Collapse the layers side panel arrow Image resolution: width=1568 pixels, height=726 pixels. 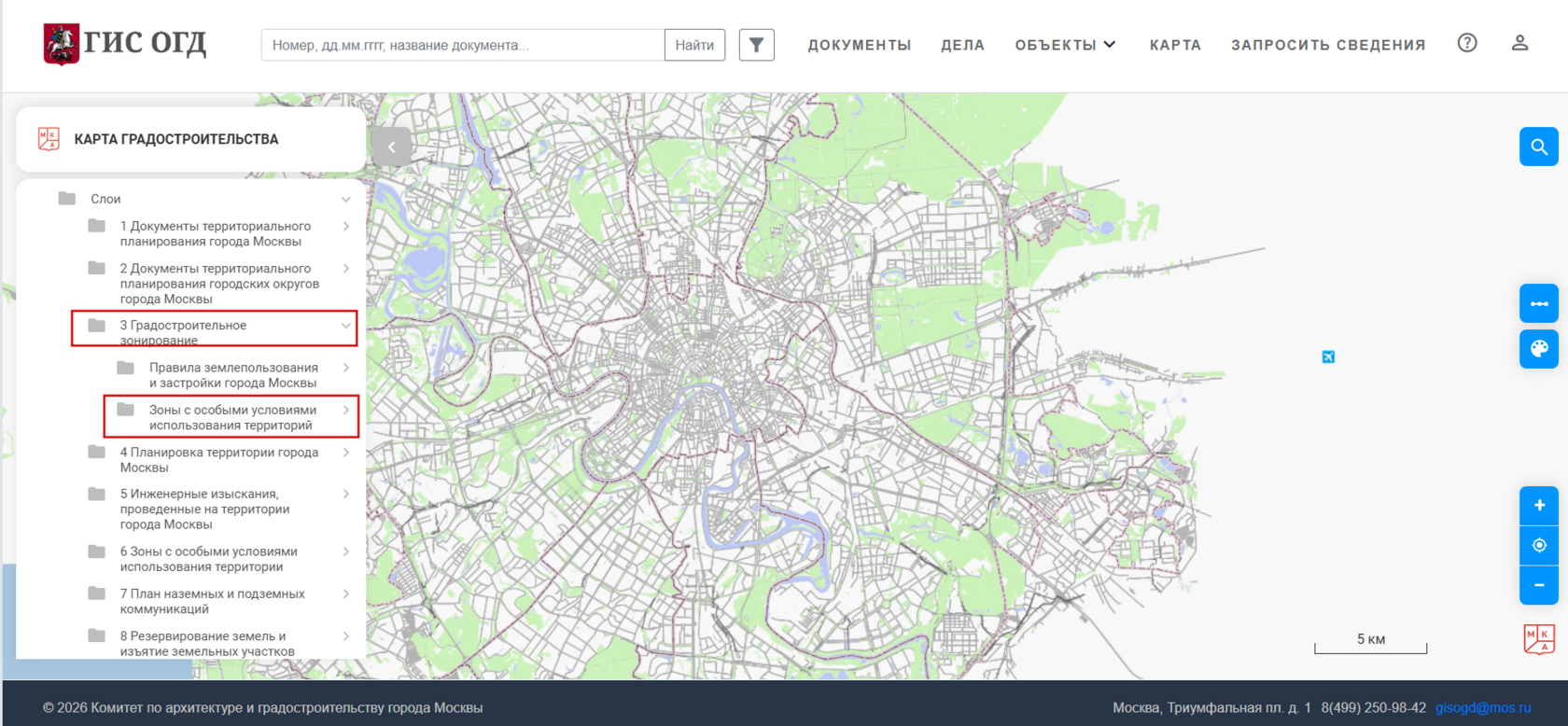(x=392, y=147)
